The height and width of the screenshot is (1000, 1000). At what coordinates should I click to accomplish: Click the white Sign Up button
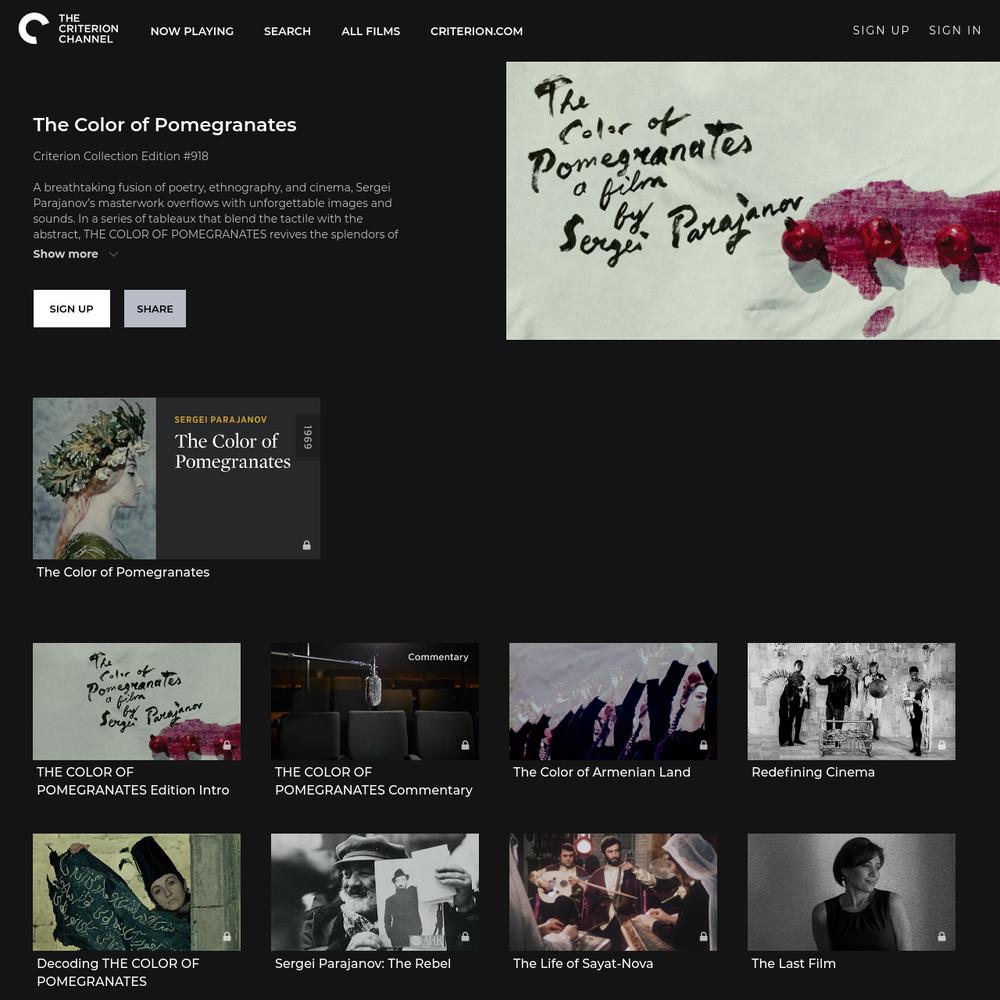point(71,309)
